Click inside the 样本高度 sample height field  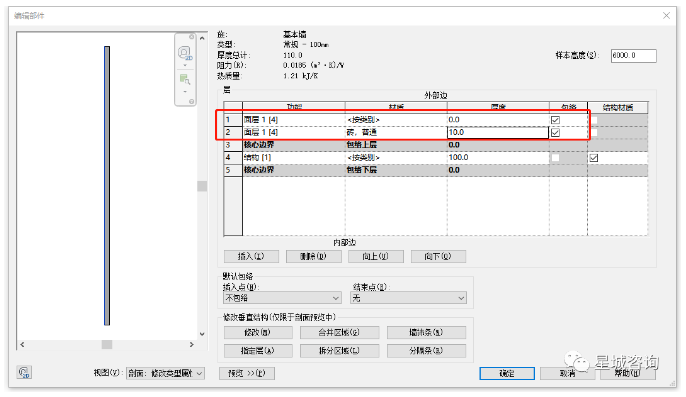coord(634,56)
